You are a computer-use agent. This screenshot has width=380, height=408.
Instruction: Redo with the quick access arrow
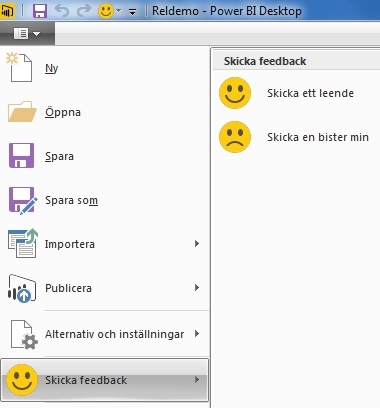[x=84, y=11]
